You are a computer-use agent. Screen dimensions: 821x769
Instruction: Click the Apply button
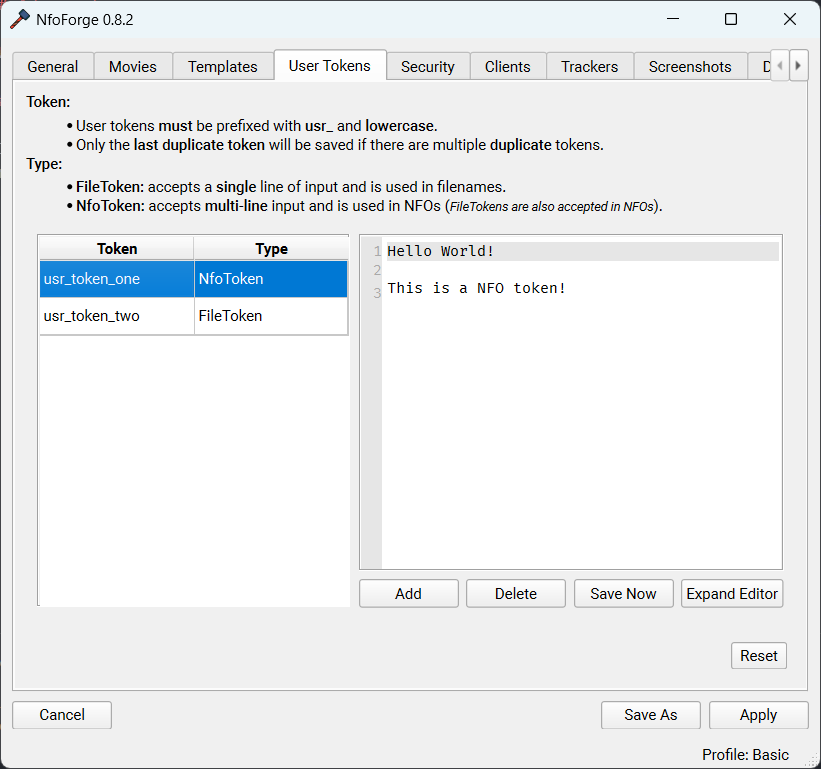click(759, 715)
